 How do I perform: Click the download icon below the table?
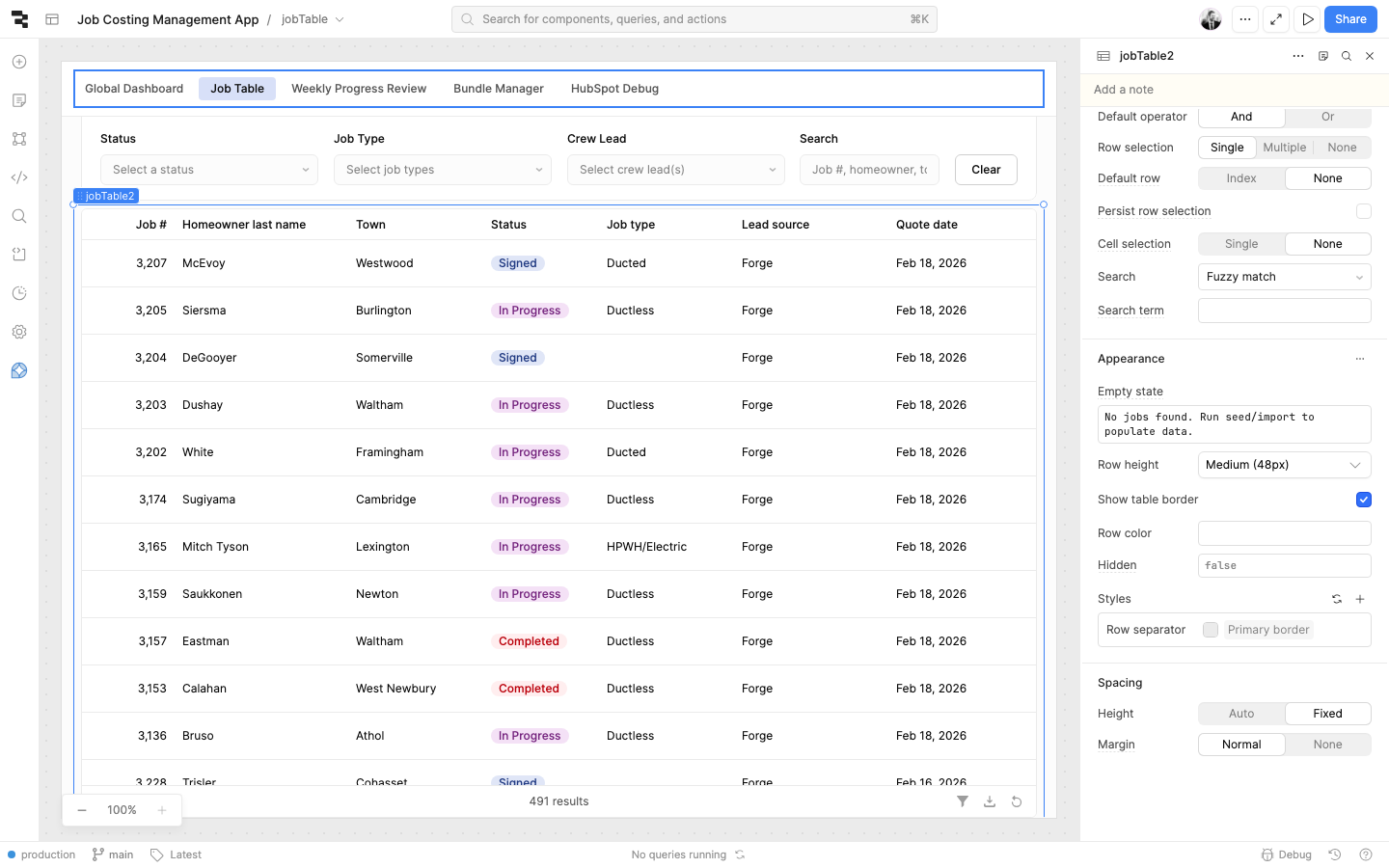click(989, 801)
